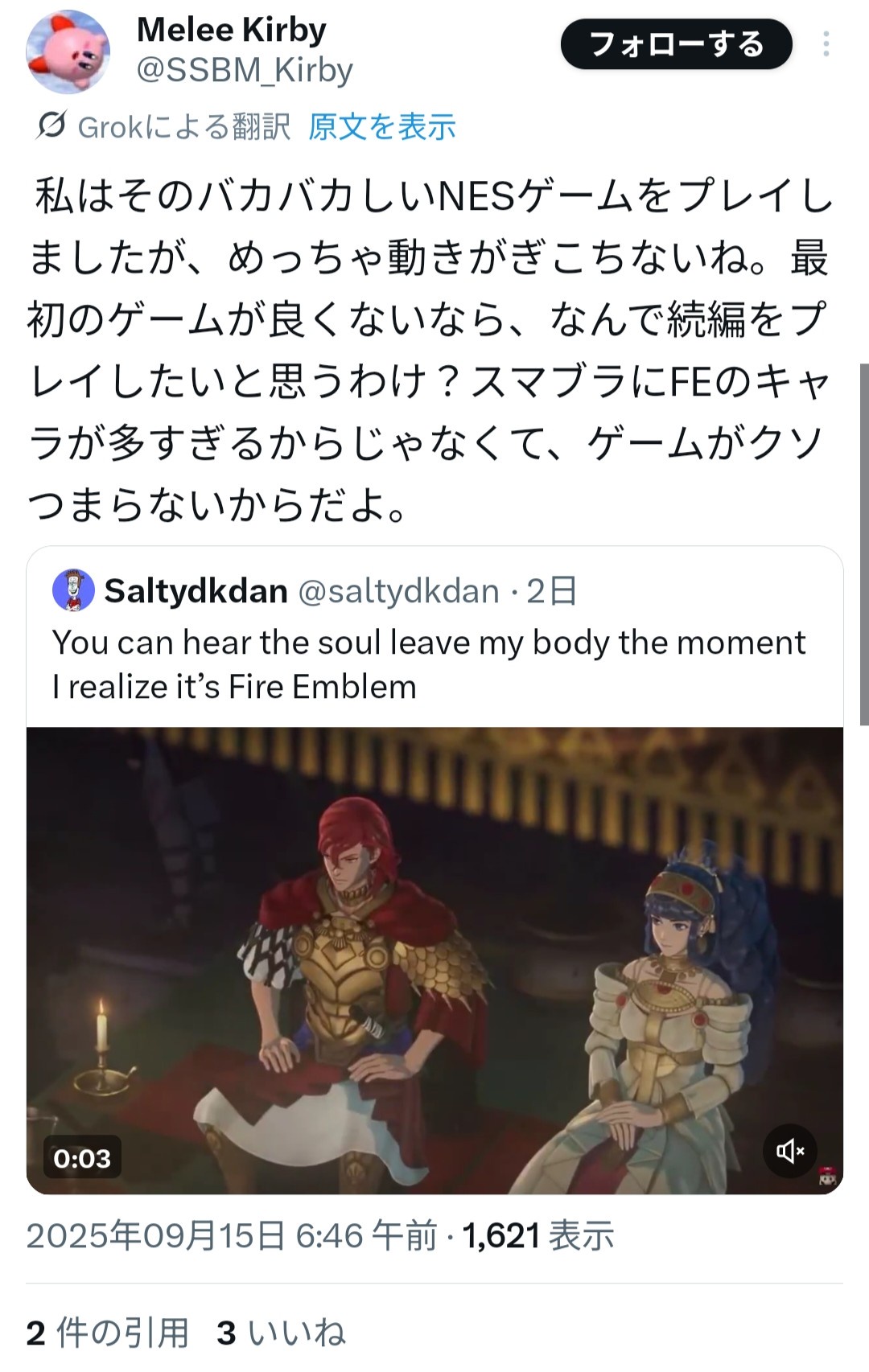This screenshot has height=1372, width=869.
Task: View the 1,621 表示 view count
Action: [x=538, y=1235]
